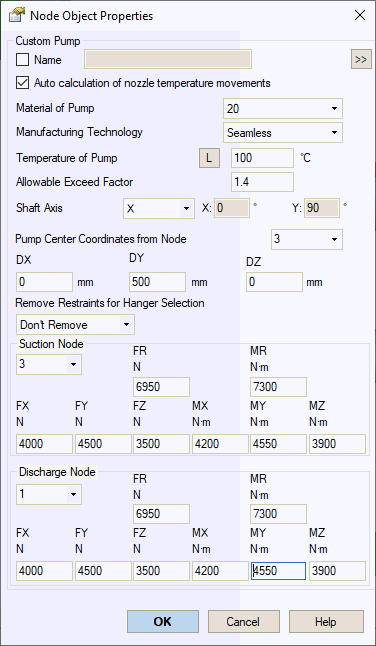Click the Suction Node FR 6950 field

point(161,387)
